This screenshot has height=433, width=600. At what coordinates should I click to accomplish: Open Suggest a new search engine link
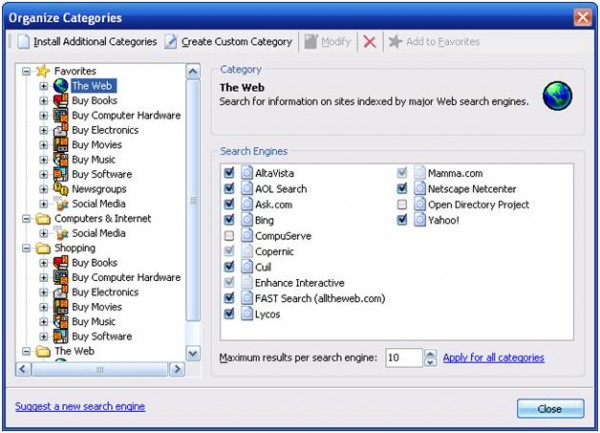80,406
